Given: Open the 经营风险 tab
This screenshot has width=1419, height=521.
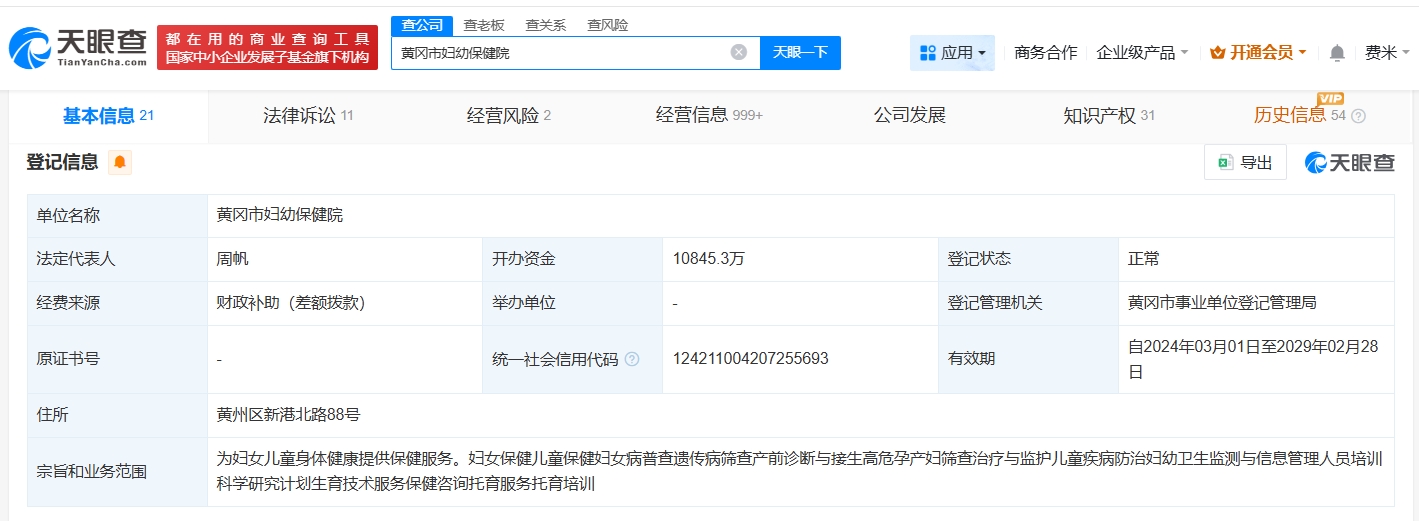Looking at the screenshot, I should [509, 116].
